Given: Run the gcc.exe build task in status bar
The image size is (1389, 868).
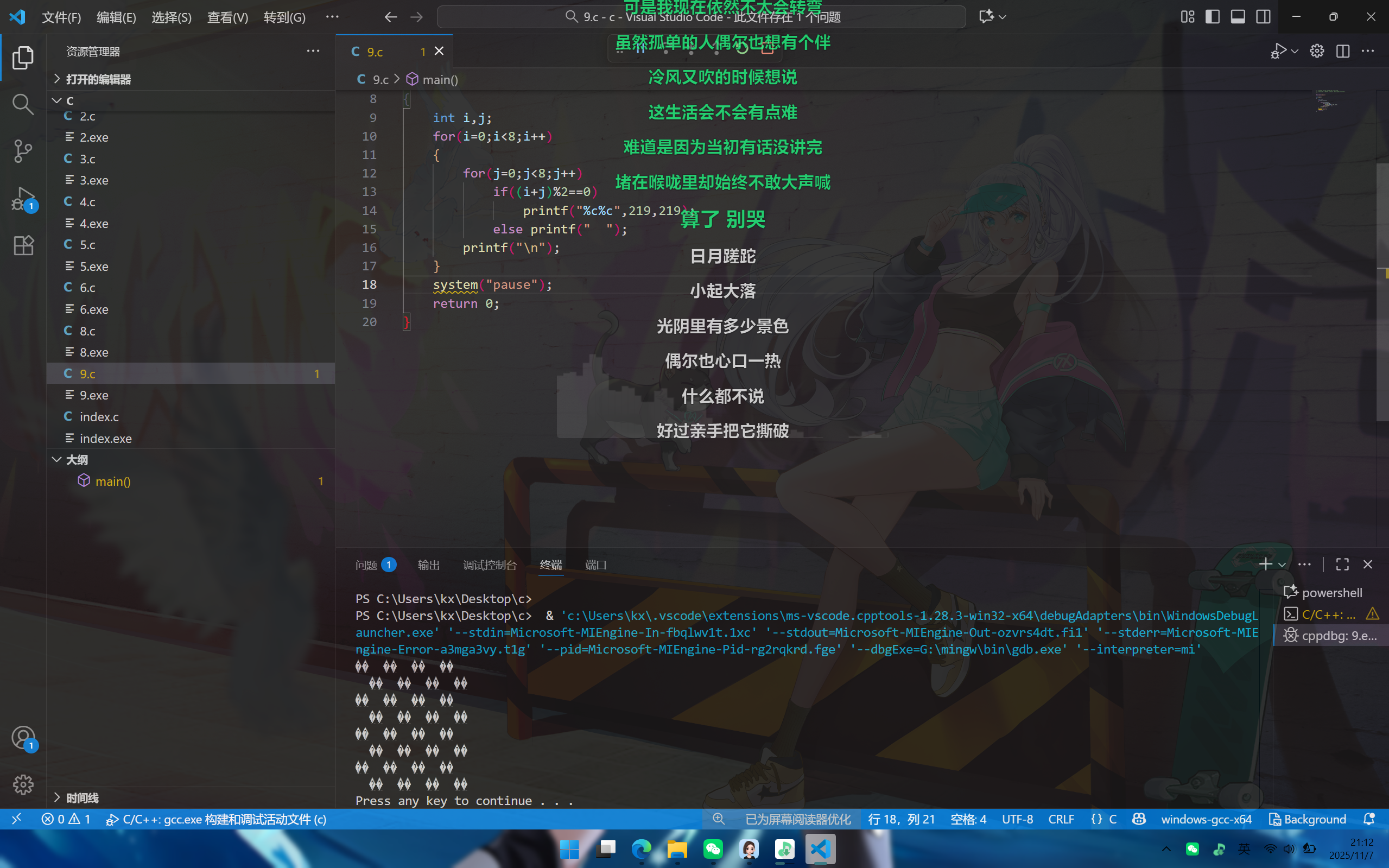Looking at the screenshot, I should tap(217, 819).
